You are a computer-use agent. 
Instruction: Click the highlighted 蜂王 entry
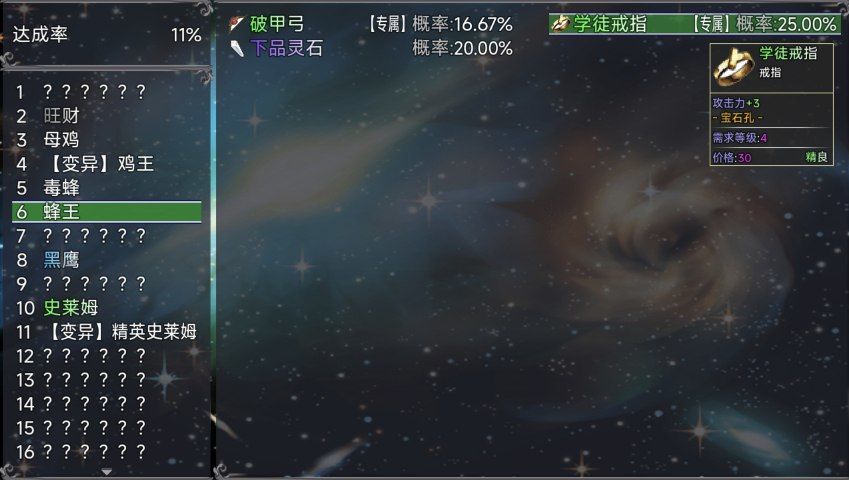coord(107,212)
